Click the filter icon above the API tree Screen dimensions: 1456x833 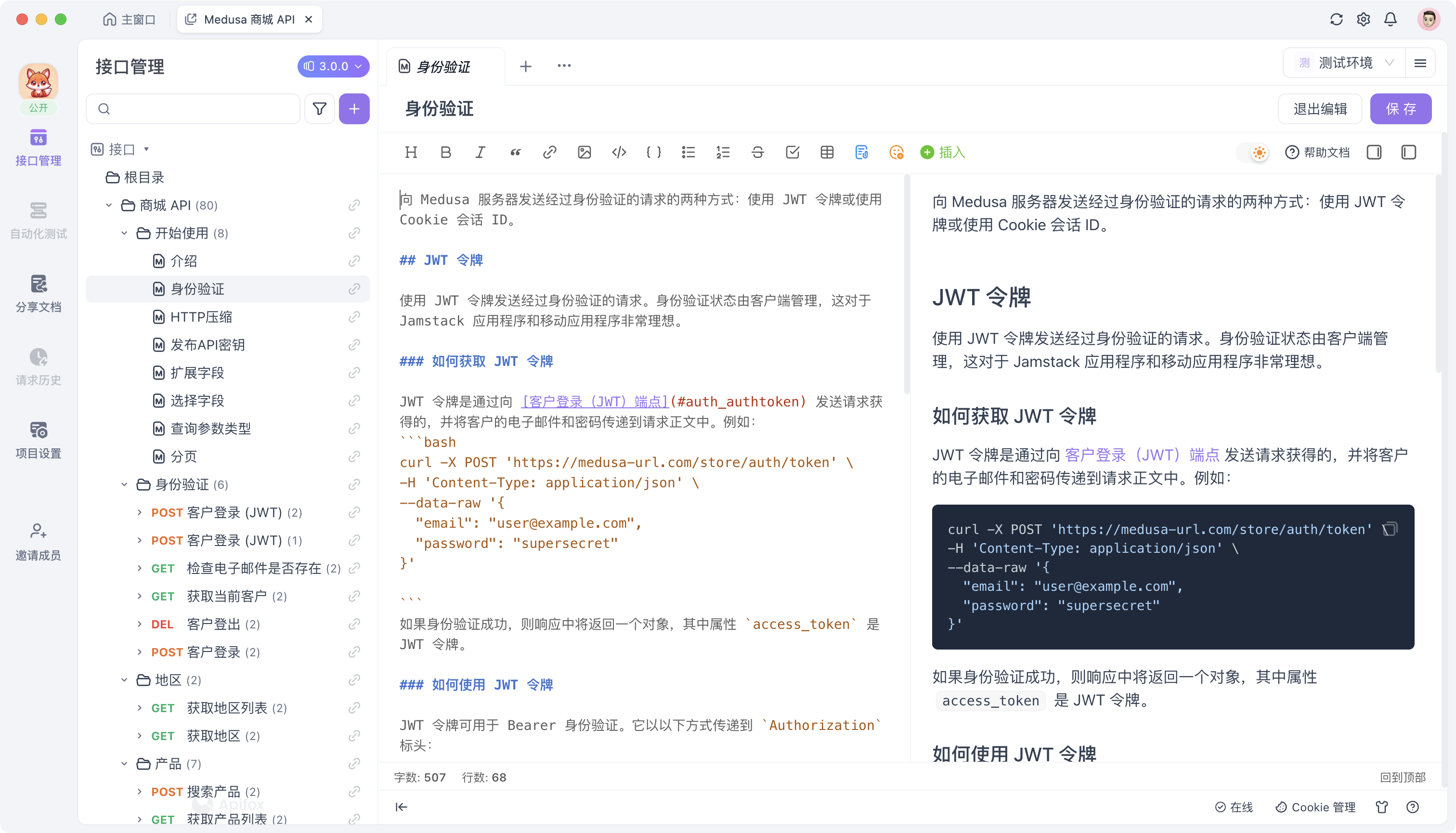pos(319,108)
